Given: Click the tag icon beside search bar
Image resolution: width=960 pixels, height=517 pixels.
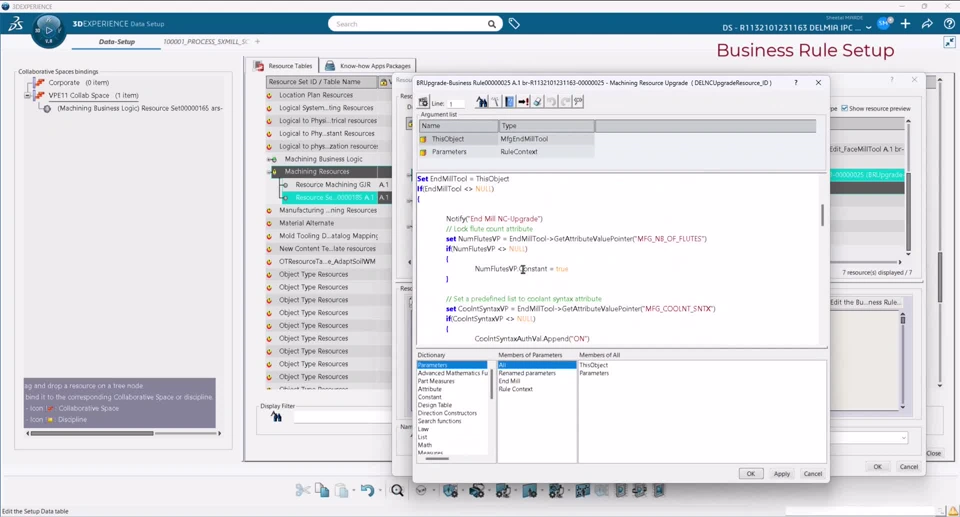Looking at the screenshot, I should point(514,24).
